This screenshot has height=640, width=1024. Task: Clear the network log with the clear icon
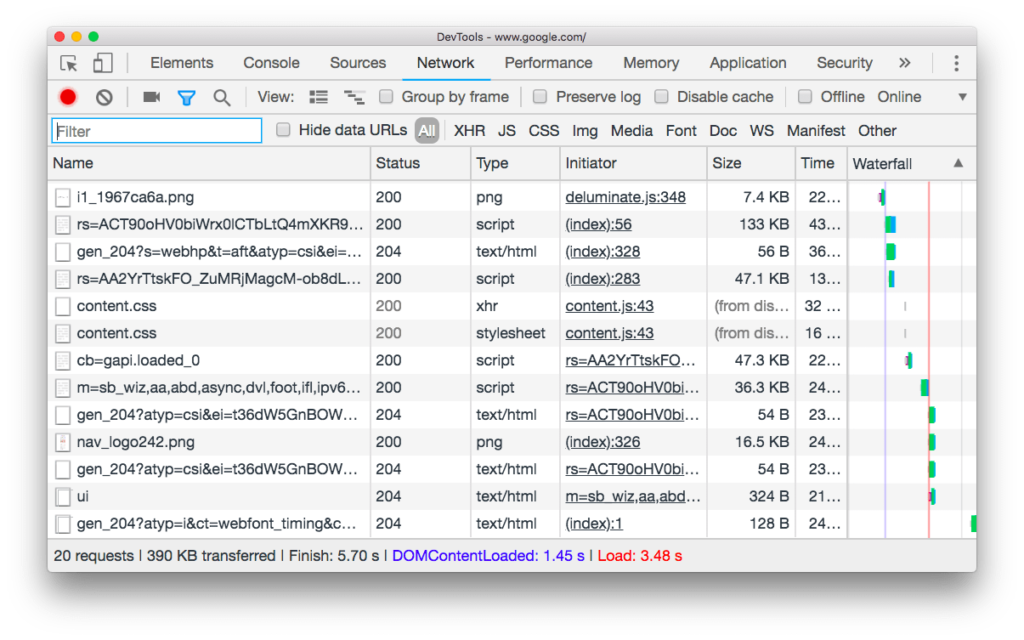(104, 97)
